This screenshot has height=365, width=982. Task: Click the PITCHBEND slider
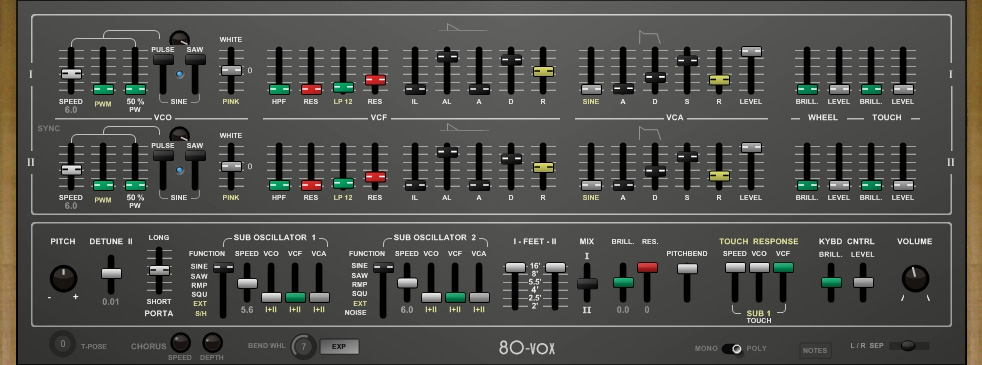click(x=687, y=269)
